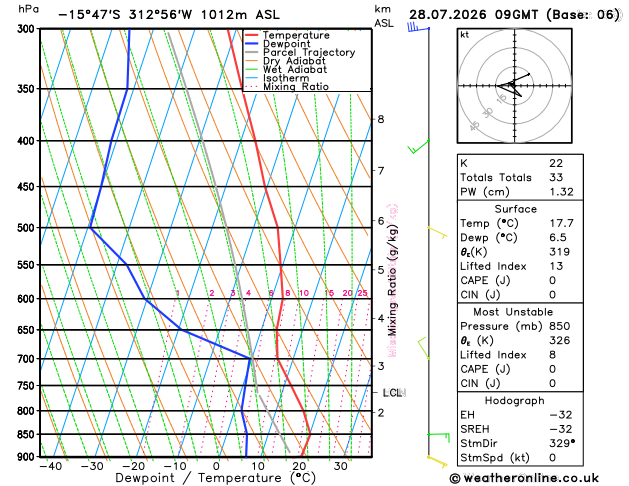Click the Pressure (mb) value '850'

pos(560,326)
